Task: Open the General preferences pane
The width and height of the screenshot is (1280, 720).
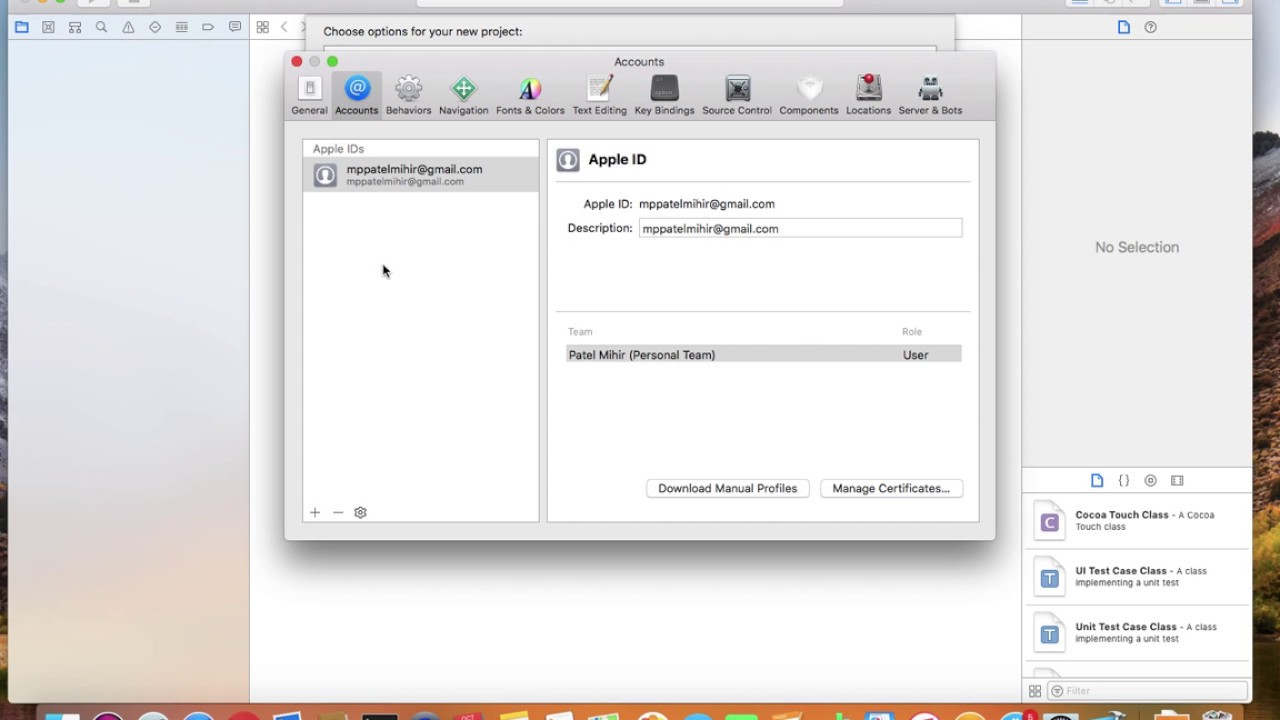Action: click(309, 96)
